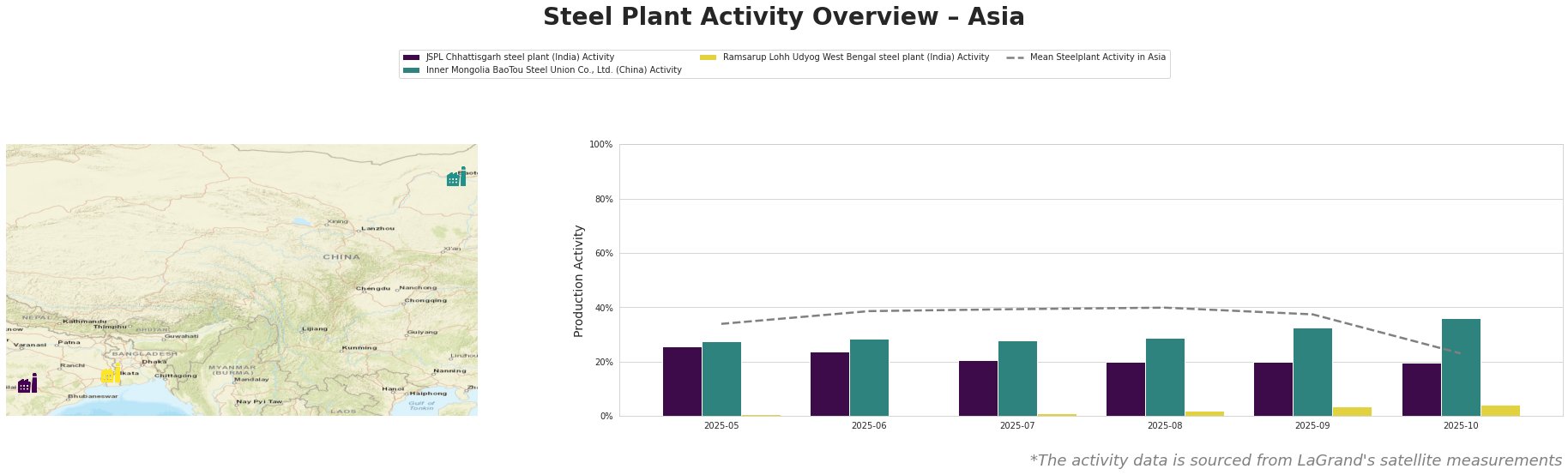Screen dimensions: 1568x475
Task: Click the teal bar for 2025-09
Action: pyautogui.click(x=1312, y=372)
